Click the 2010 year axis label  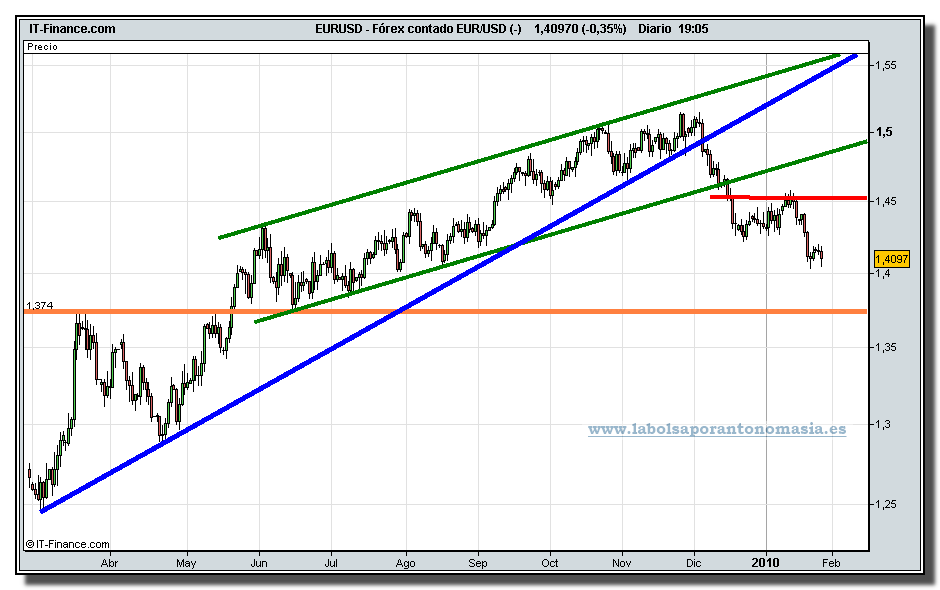[x=766, y=562]
